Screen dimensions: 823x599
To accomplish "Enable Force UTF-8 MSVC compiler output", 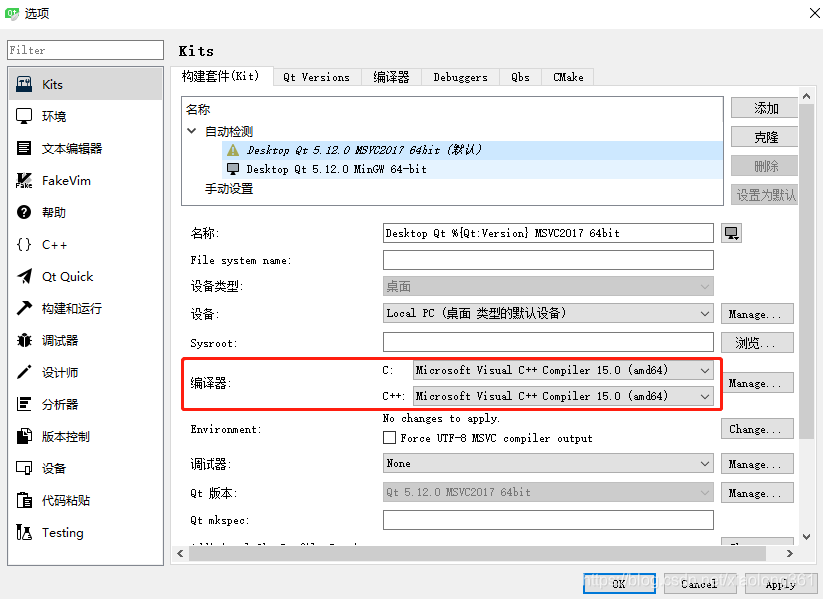I will tap(389, 438).
